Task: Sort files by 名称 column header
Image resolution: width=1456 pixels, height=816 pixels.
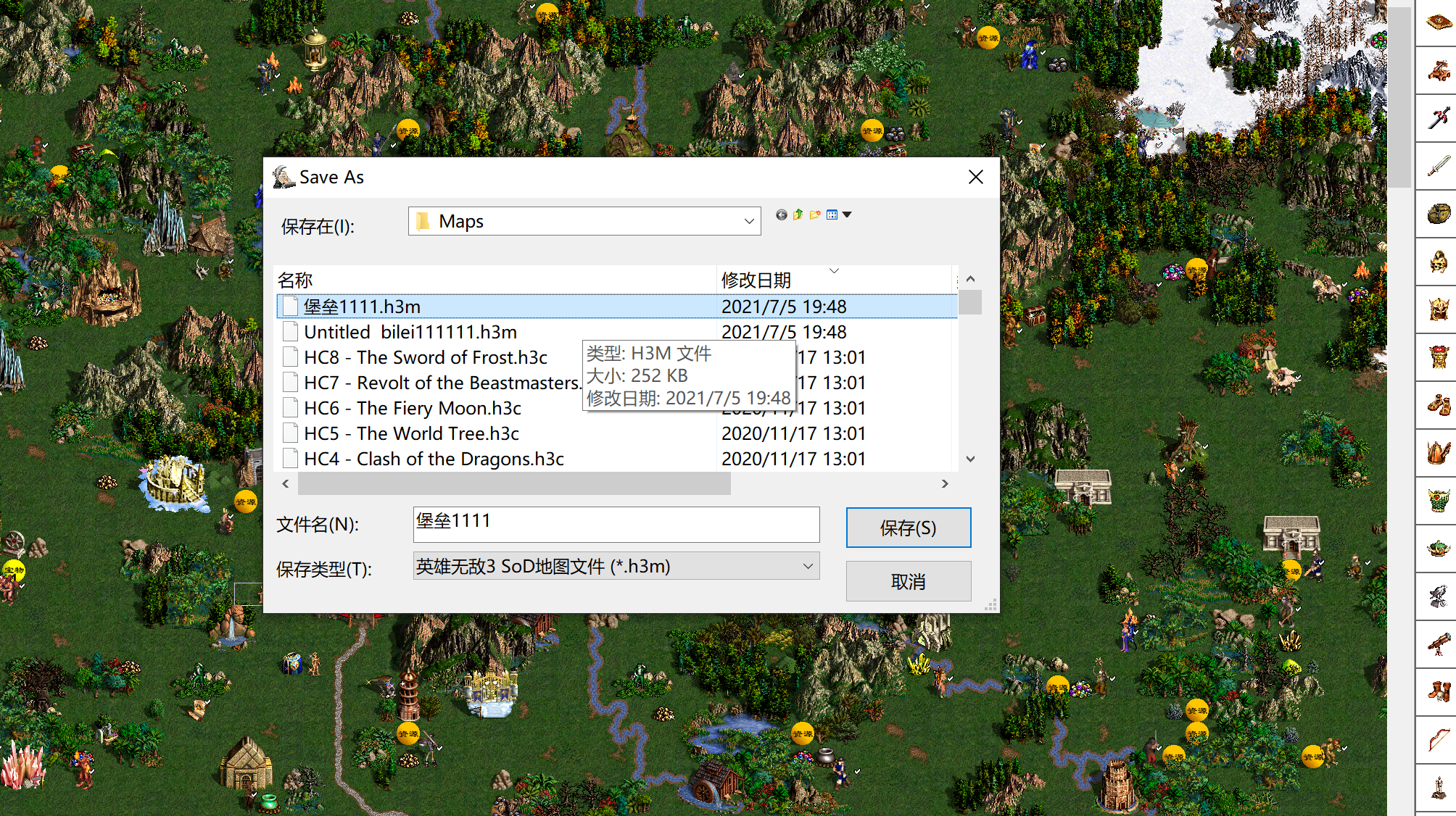Action: [x=495, y=280]
